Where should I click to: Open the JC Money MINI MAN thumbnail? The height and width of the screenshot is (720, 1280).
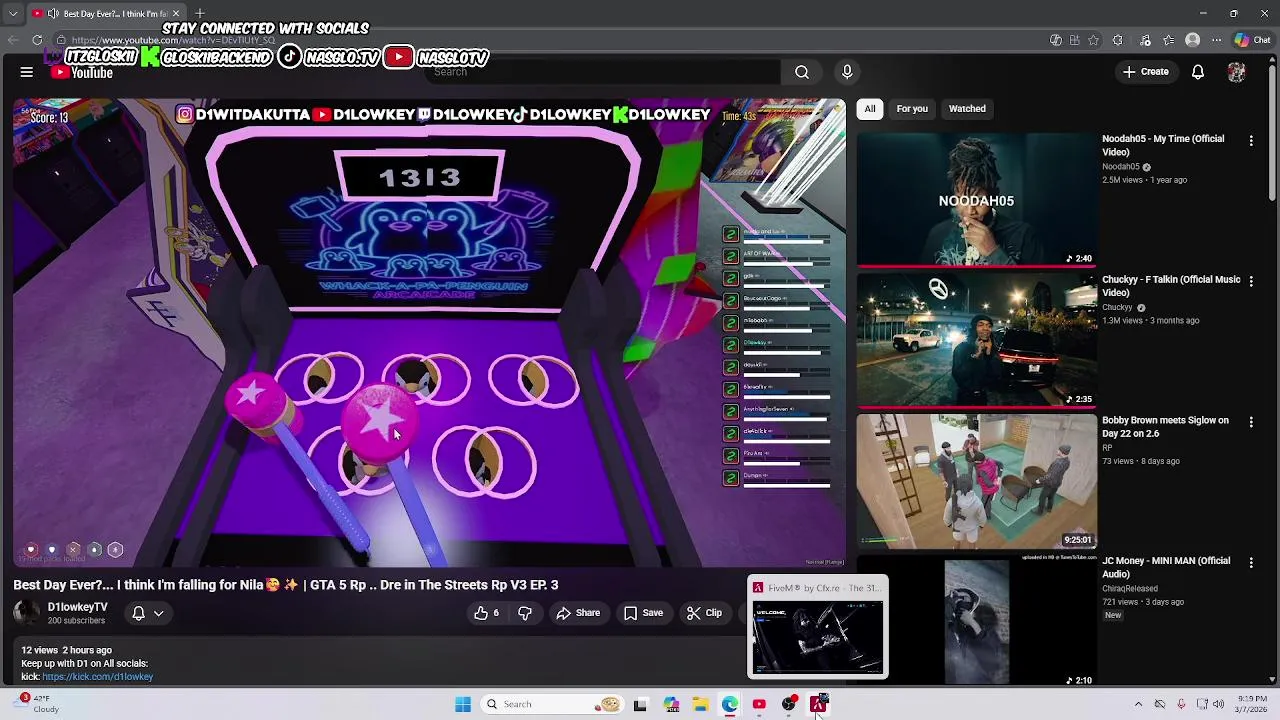click(x=977, y=623)
